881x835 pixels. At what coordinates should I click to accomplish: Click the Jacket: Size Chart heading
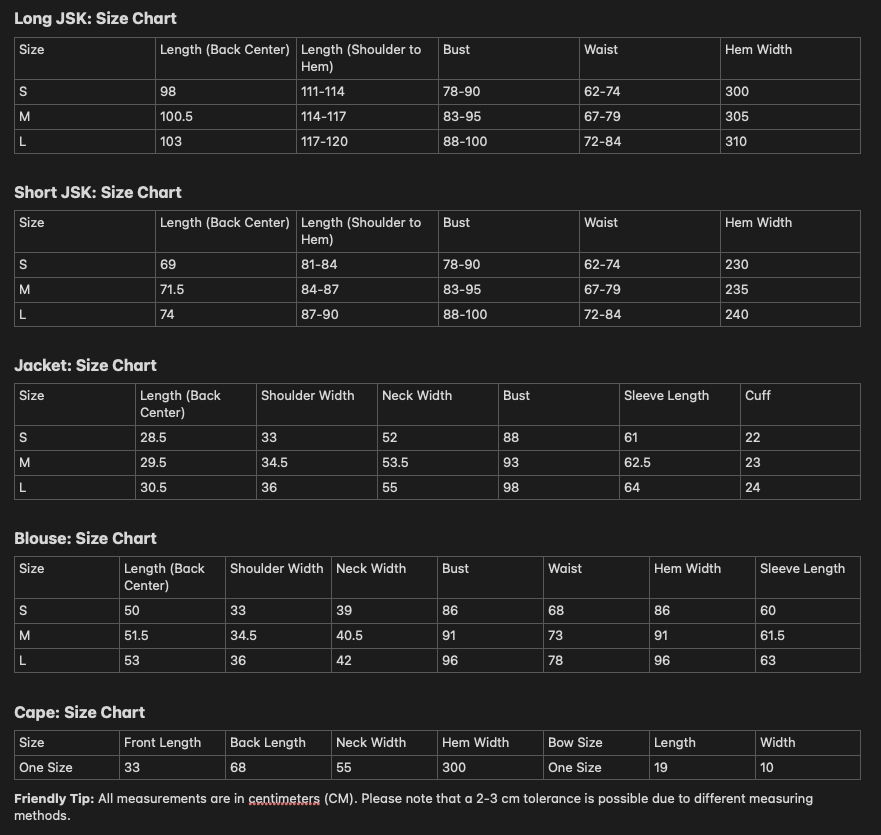tap(85, 365)
